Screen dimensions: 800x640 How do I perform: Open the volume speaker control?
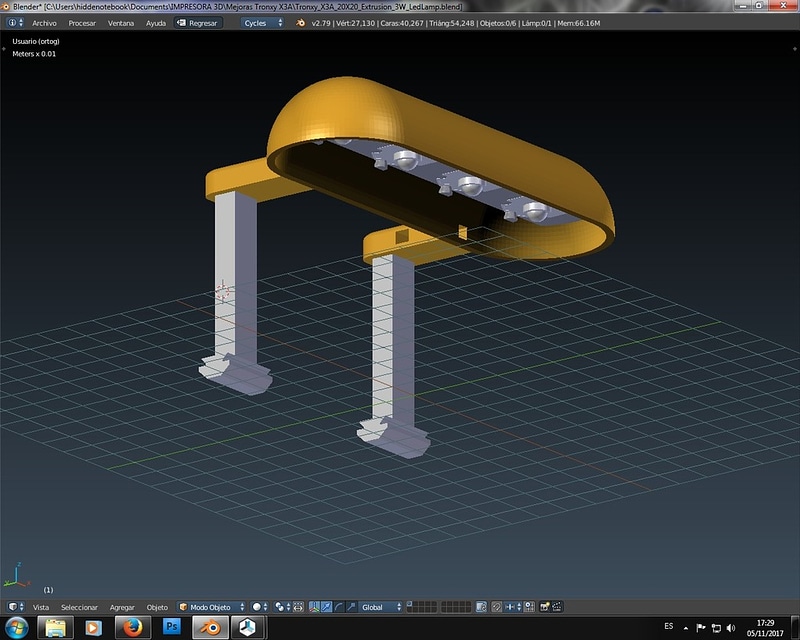[x=731, y=628]
